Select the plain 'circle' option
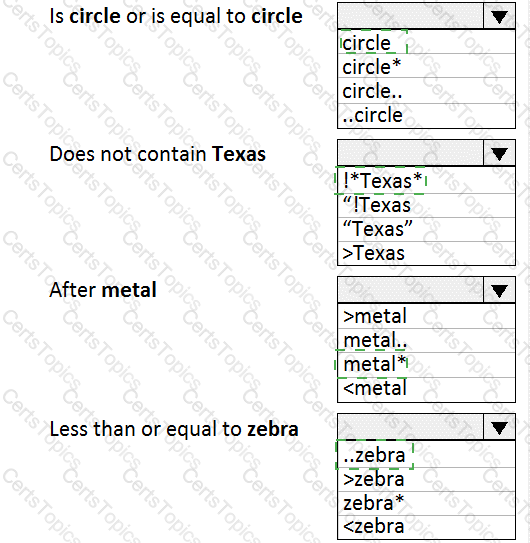The width and height of the screenshot is (530, 543). (x=426, y=42)
